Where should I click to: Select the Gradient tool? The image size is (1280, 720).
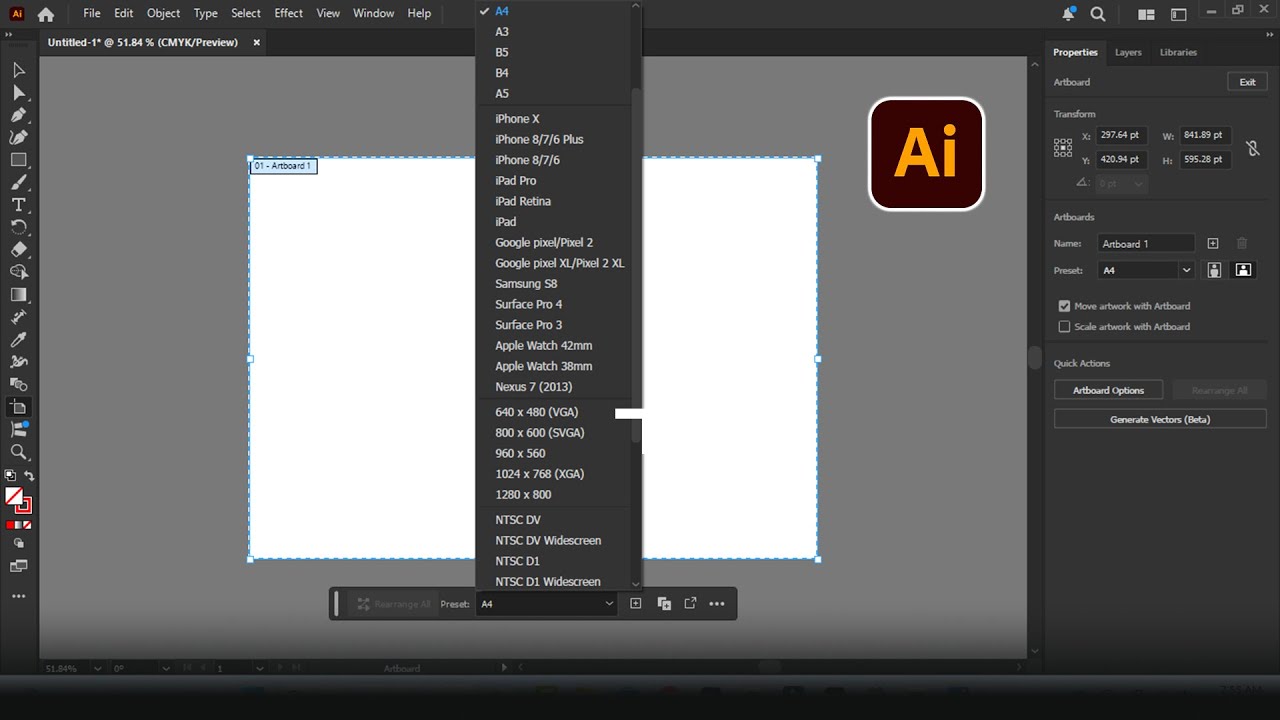point(18,295)
